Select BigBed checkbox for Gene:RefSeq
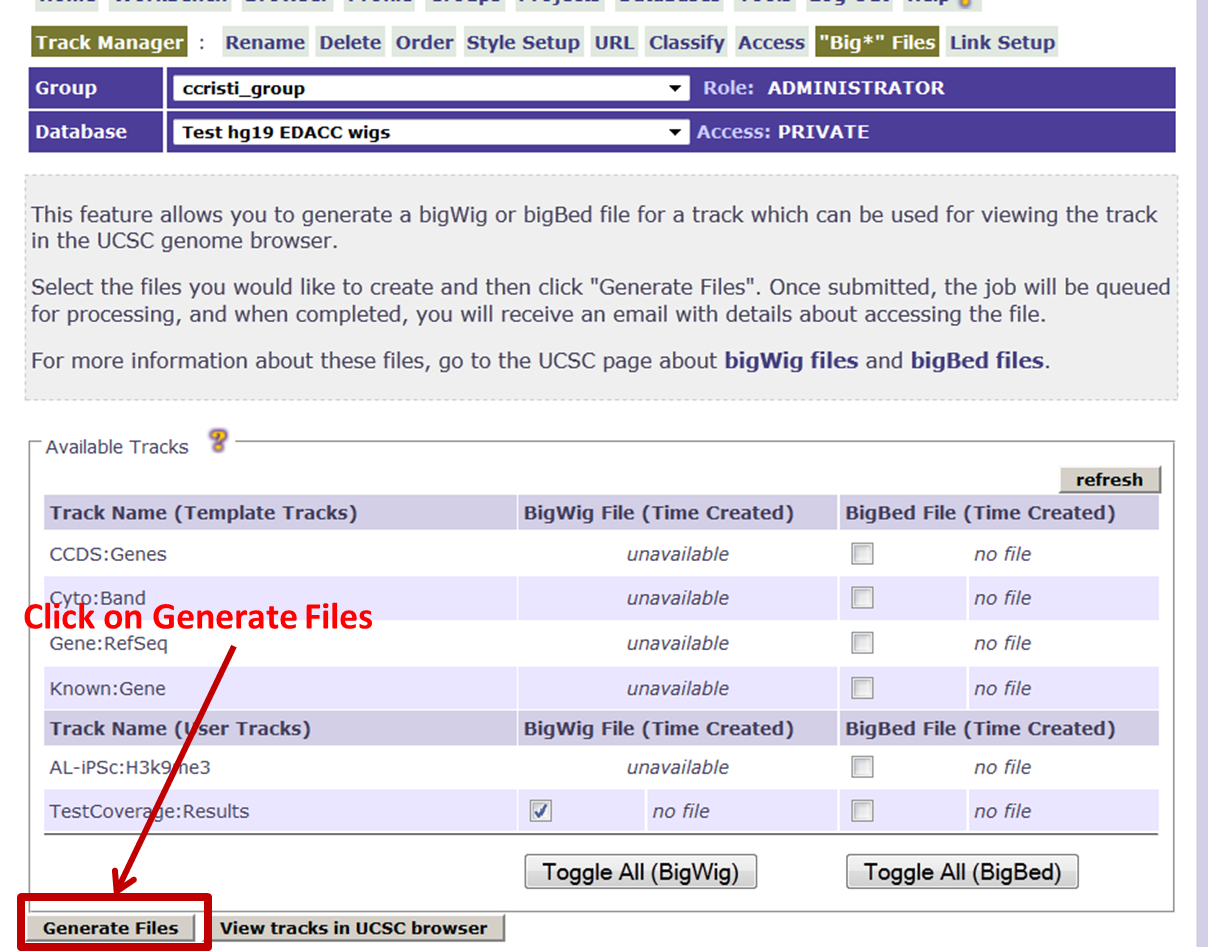The height and width of the screenshot is (951, 1208). pos(862,643)
